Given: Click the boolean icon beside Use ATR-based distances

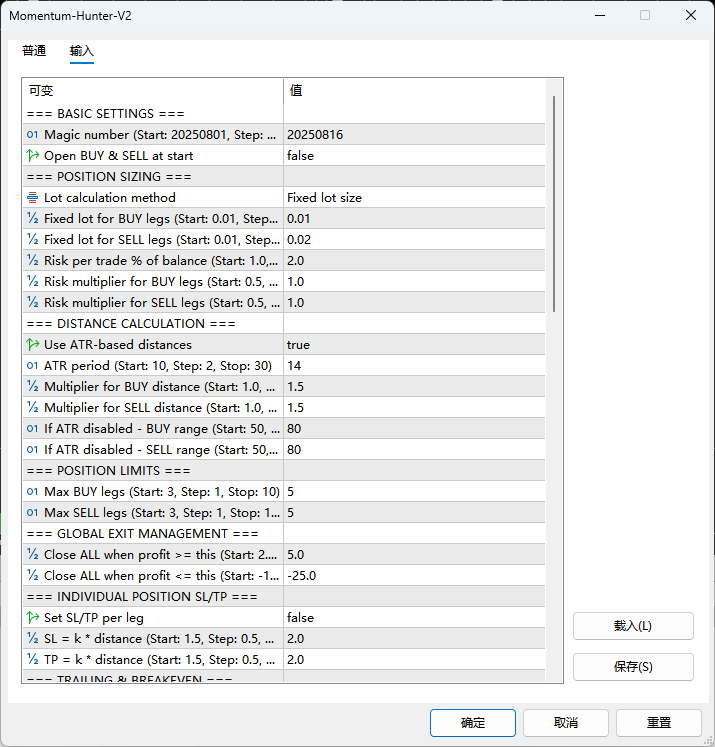Looking at the screenshot, I should (x=33, y=345).
